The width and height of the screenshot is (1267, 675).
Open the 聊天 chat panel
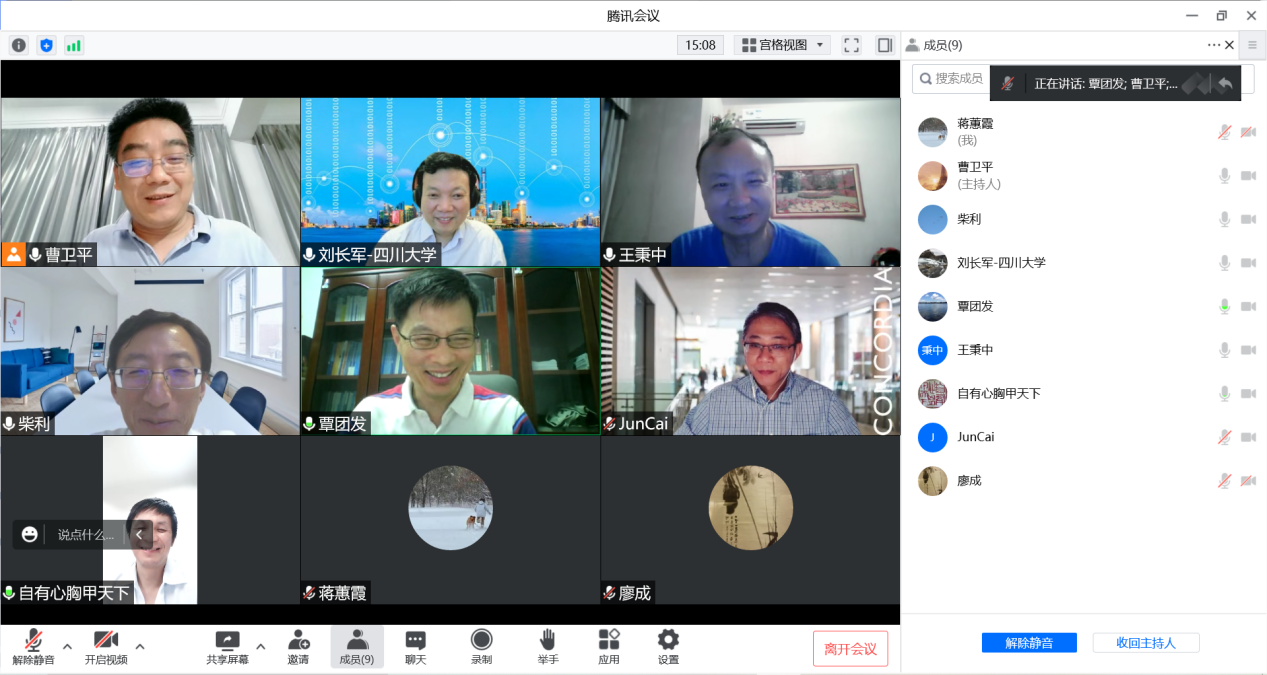pyautogui.click(x=415, y=647)
